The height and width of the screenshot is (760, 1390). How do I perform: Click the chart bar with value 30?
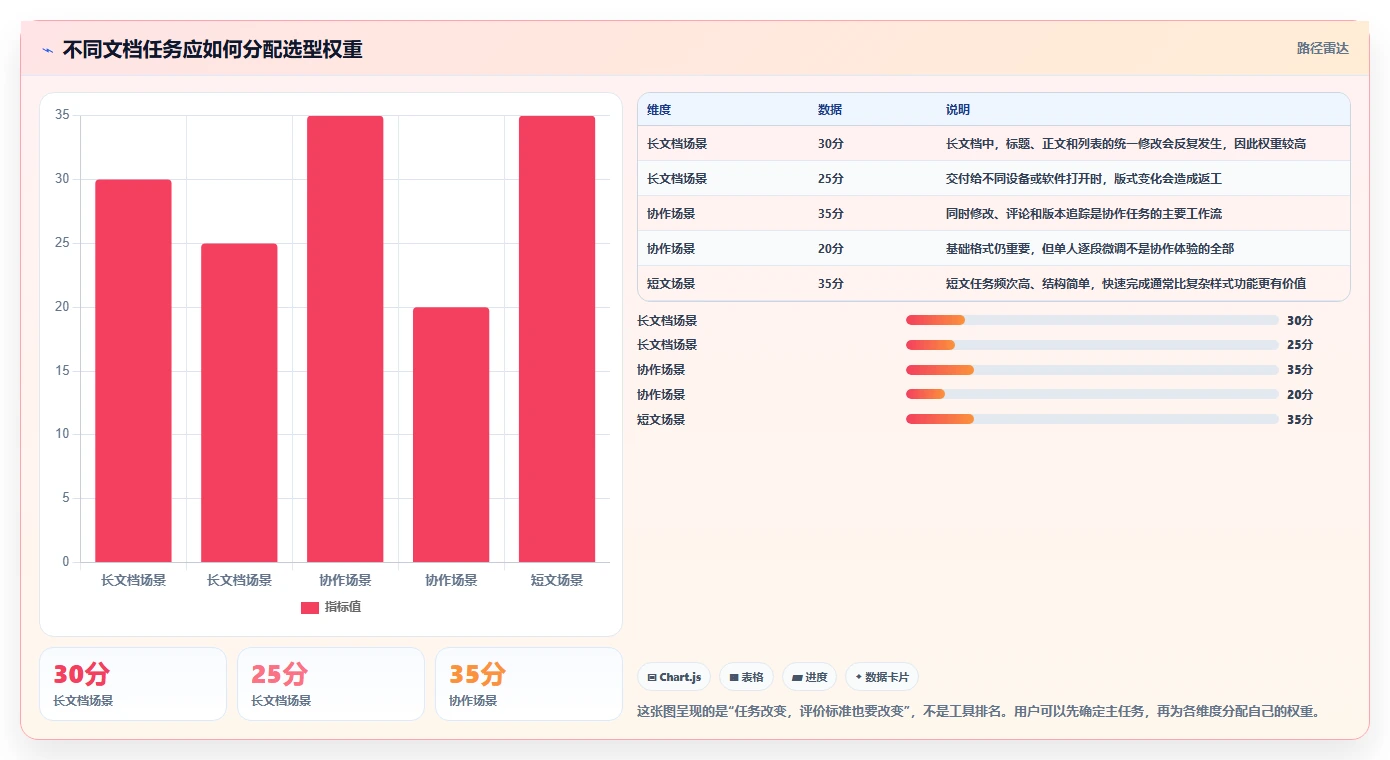(x=133, y=371)
